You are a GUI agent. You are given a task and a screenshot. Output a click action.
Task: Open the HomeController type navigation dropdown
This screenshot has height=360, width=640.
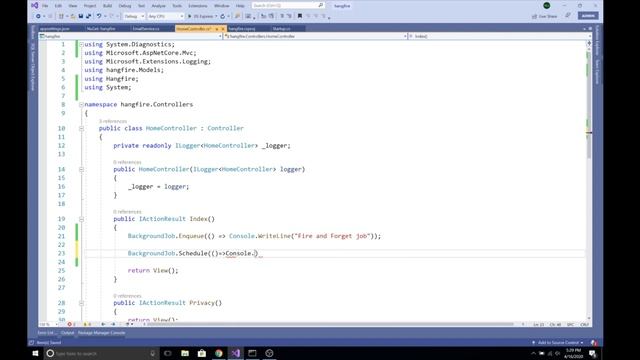[x=316, y=36]
